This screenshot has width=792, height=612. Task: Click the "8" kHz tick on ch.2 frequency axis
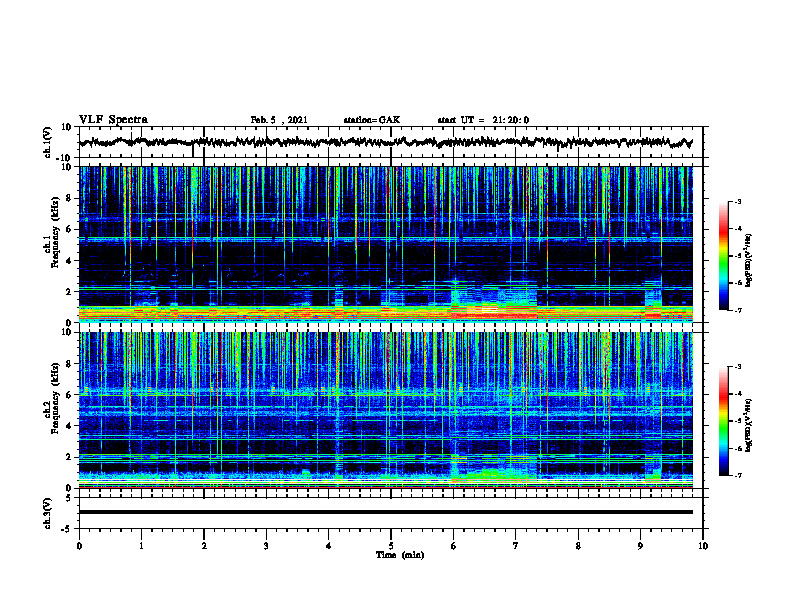(x=70, y=364)
